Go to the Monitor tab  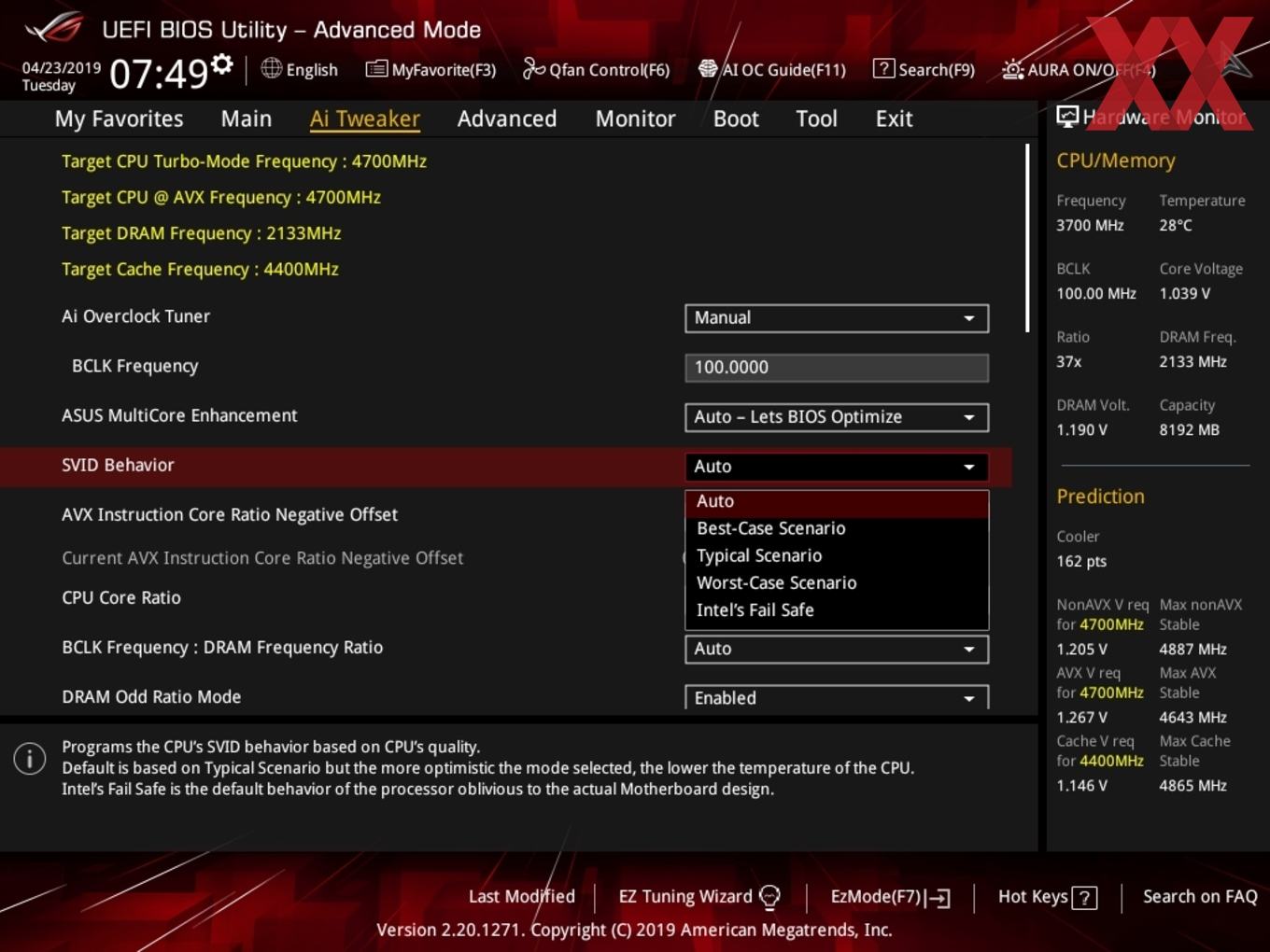click(635, 119)
